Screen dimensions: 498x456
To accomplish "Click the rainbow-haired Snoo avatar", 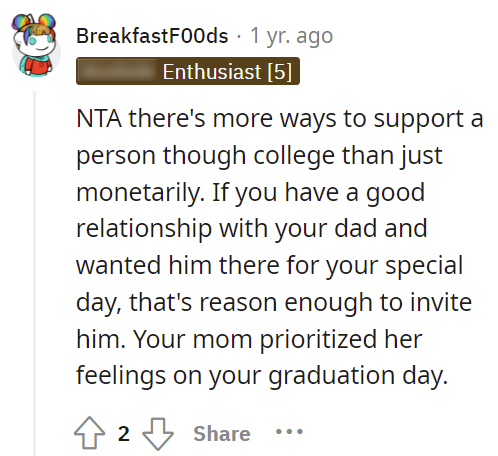I will point(35,44).
